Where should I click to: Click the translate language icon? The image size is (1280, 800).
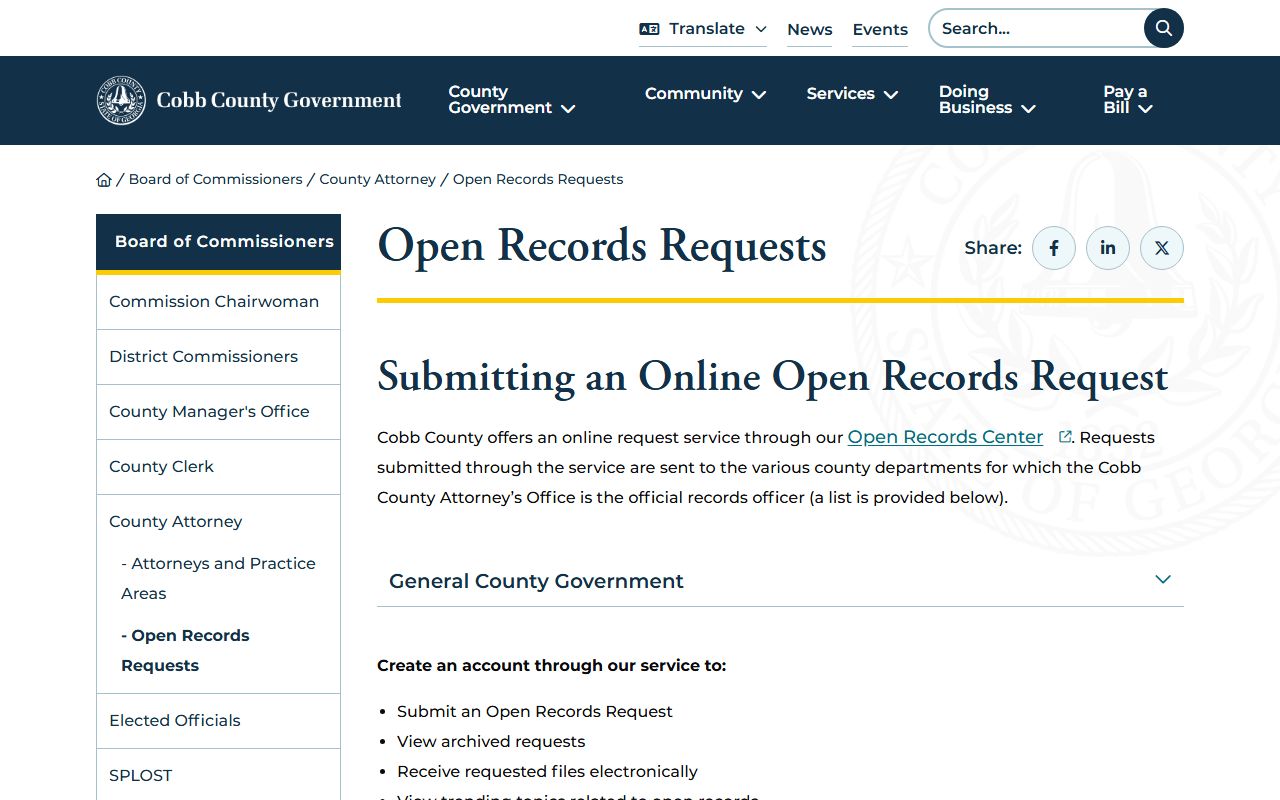point(649,29)
